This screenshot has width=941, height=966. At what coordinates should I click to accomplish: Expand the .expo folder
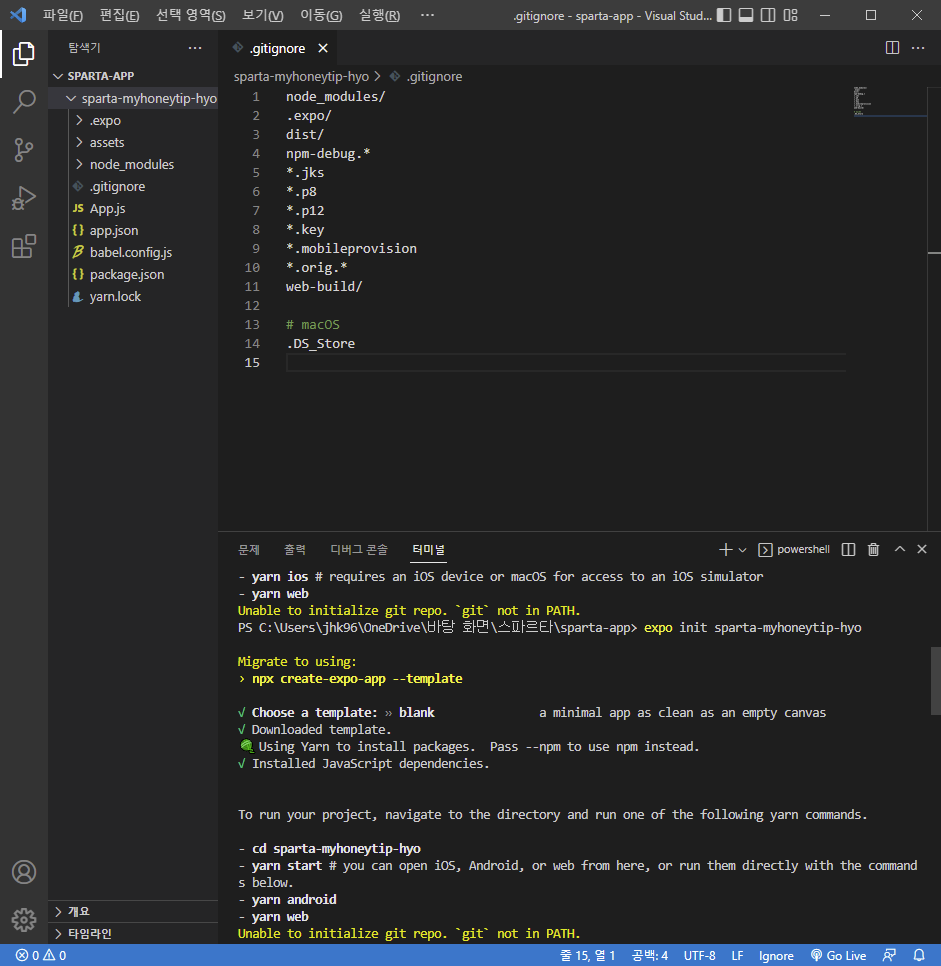point(133,120)
